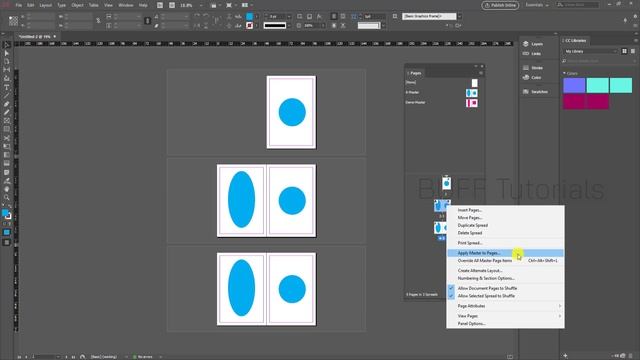
Task: Select the Rectangle Frame tool
Action: tap(7, 121)
